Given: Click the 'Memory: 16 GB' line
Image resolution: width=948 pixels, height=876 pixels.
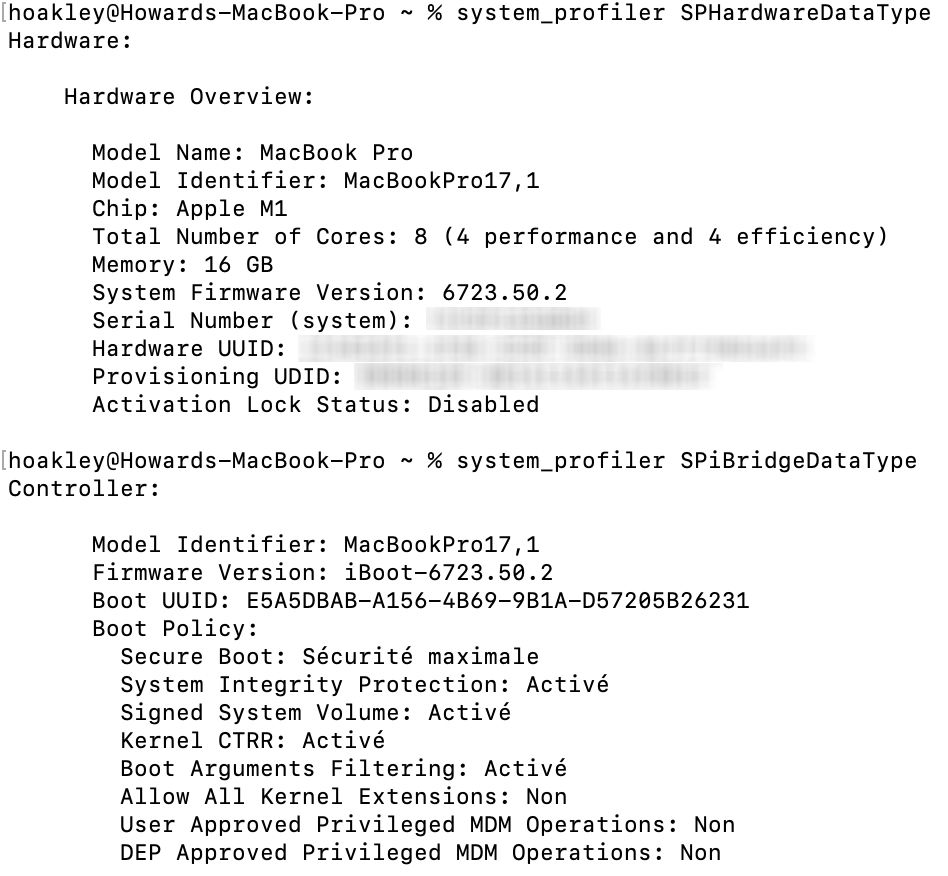Looking at the screenshot, I should (x=182, y=265).
